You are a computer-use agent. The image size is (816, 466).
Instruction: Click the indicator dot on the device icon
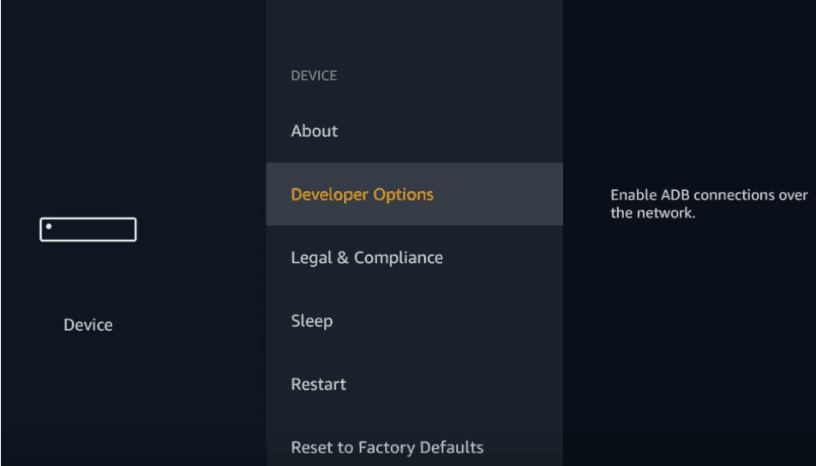(x=49, y=226)
